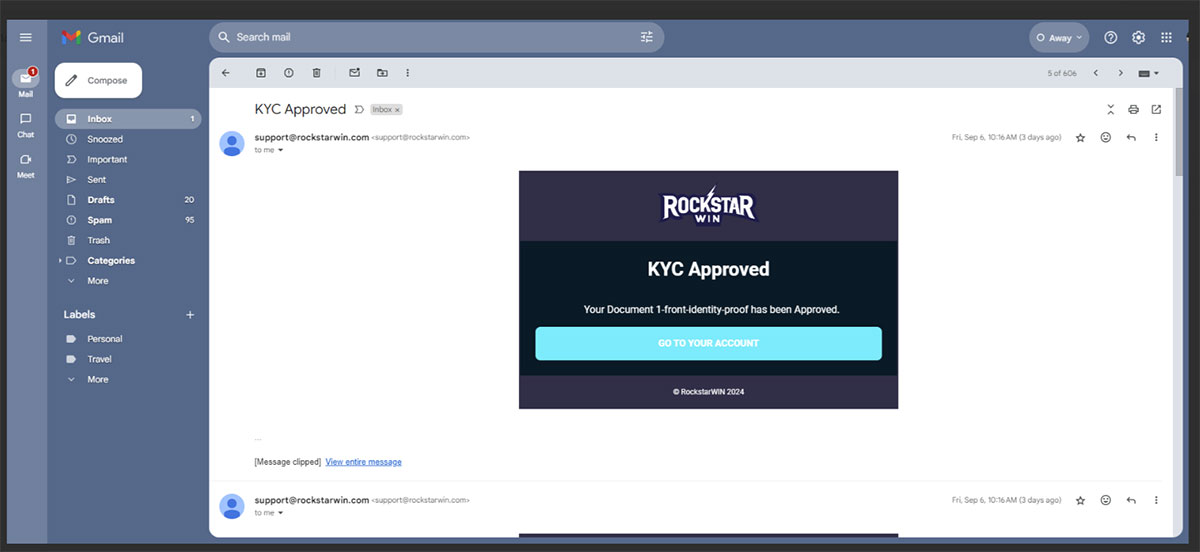Click the Move to folder icon
The height and width of the screenshot is (552, 1200).
click(382, 73)
